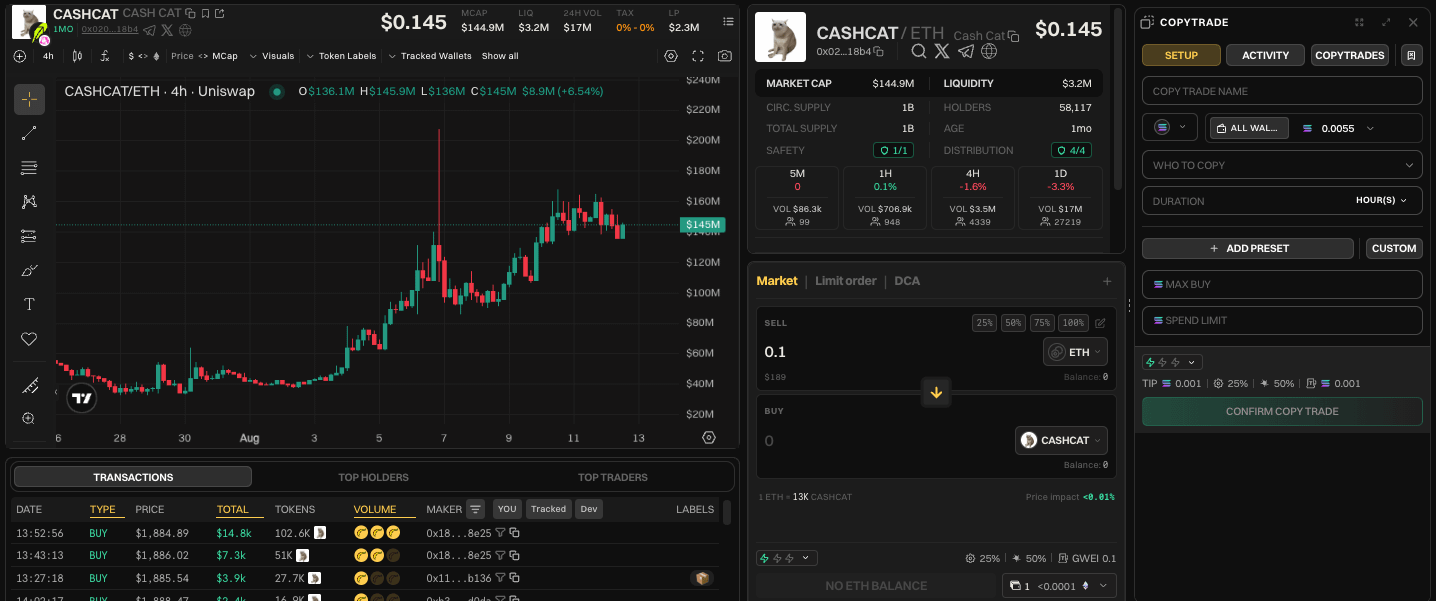Toggle the green indicator dot beside Uniswap title
1436x601 pixels.
[x=277, y=91]
